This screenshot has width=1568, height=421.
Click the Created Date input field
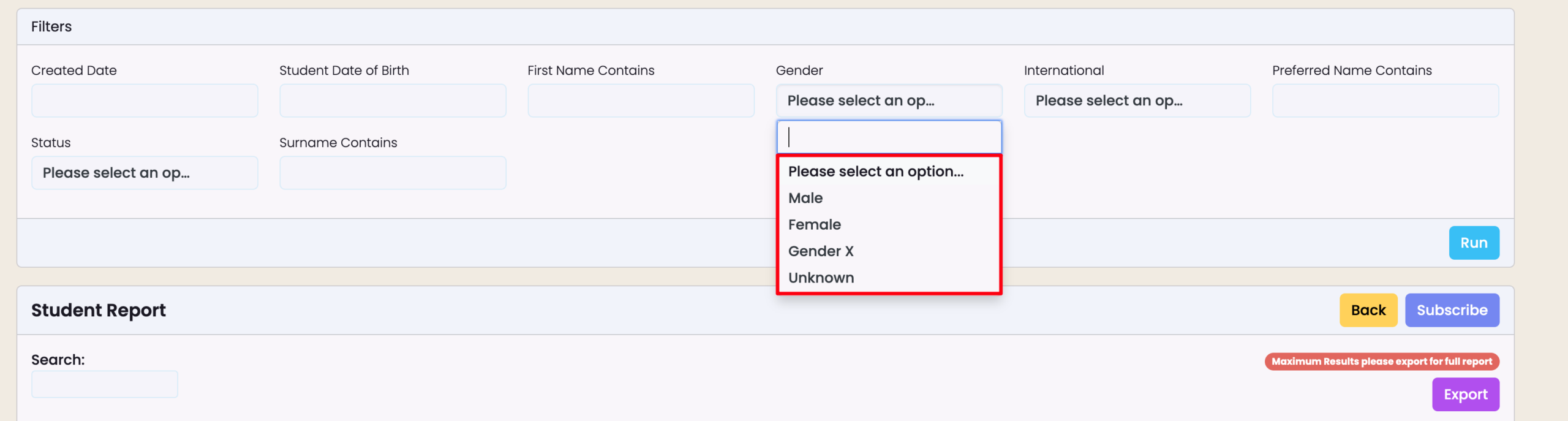(x=145, y=101)
